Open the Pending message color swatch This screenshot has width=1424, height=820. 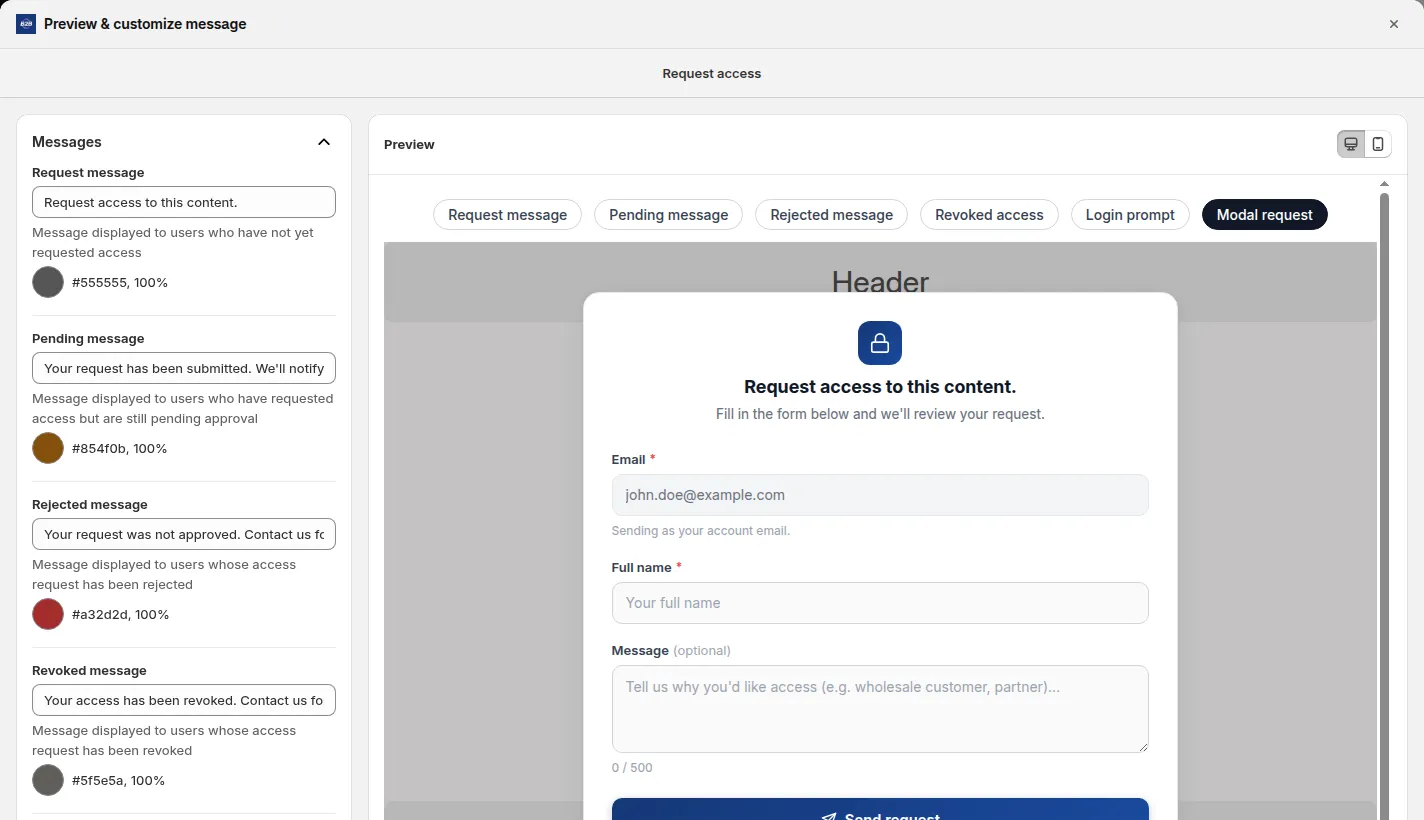[x=48, y=448]
